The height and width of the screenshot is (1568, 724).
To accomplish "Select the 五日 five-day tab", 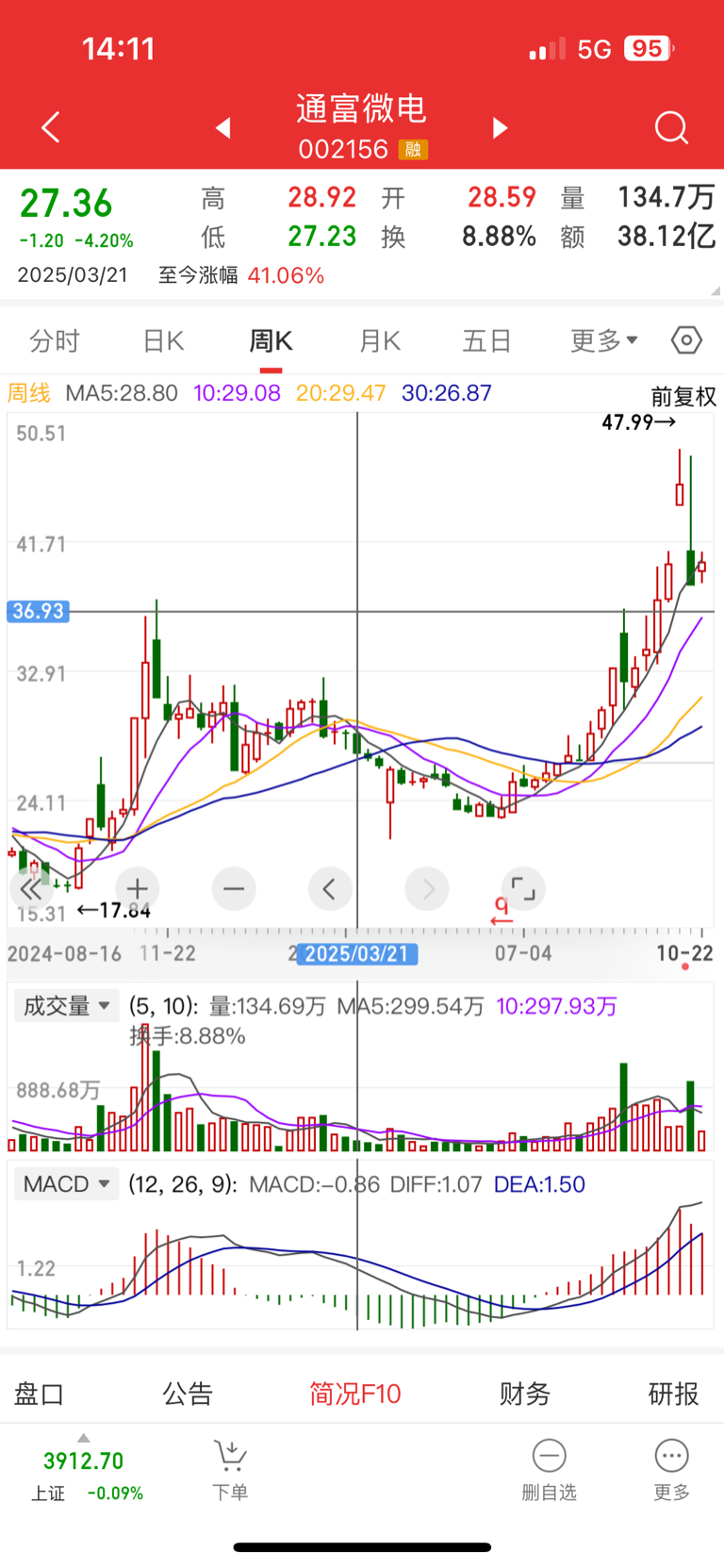I will coord(486,340).
